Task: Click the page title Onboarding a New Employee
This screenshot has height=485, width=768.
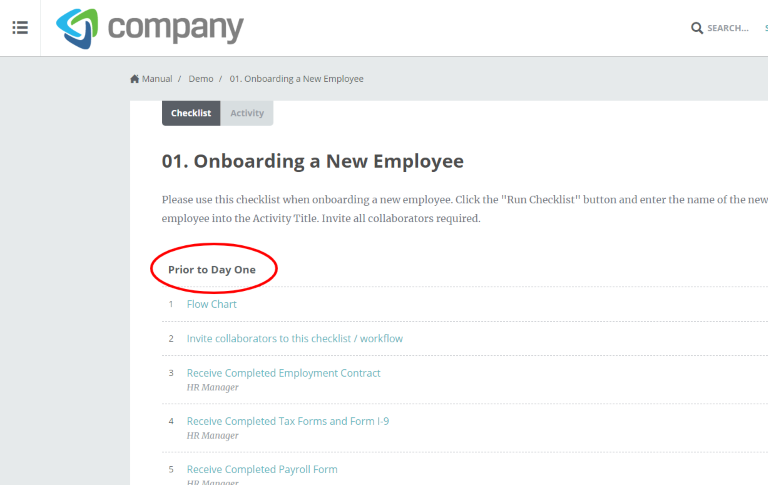Action: [312, 161]
